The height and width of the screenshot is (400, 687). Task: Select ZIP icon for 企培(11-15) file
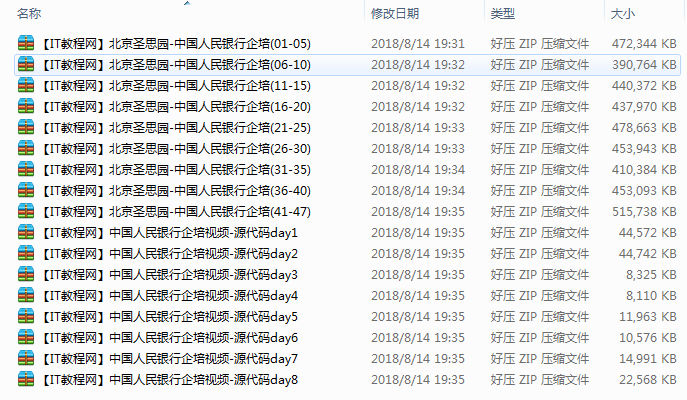(26, 85)
